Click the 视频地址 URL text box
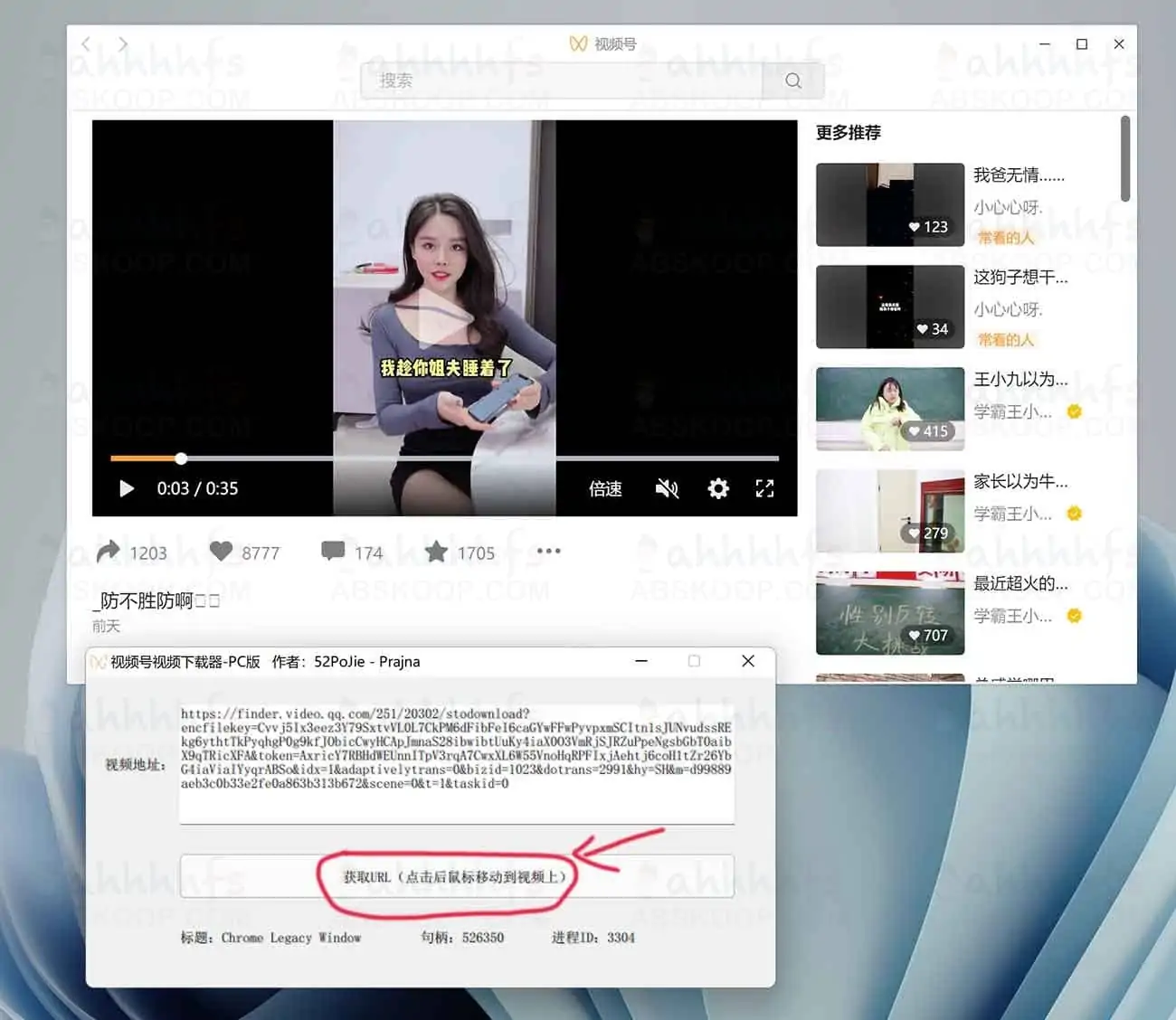 pos(457,764)
